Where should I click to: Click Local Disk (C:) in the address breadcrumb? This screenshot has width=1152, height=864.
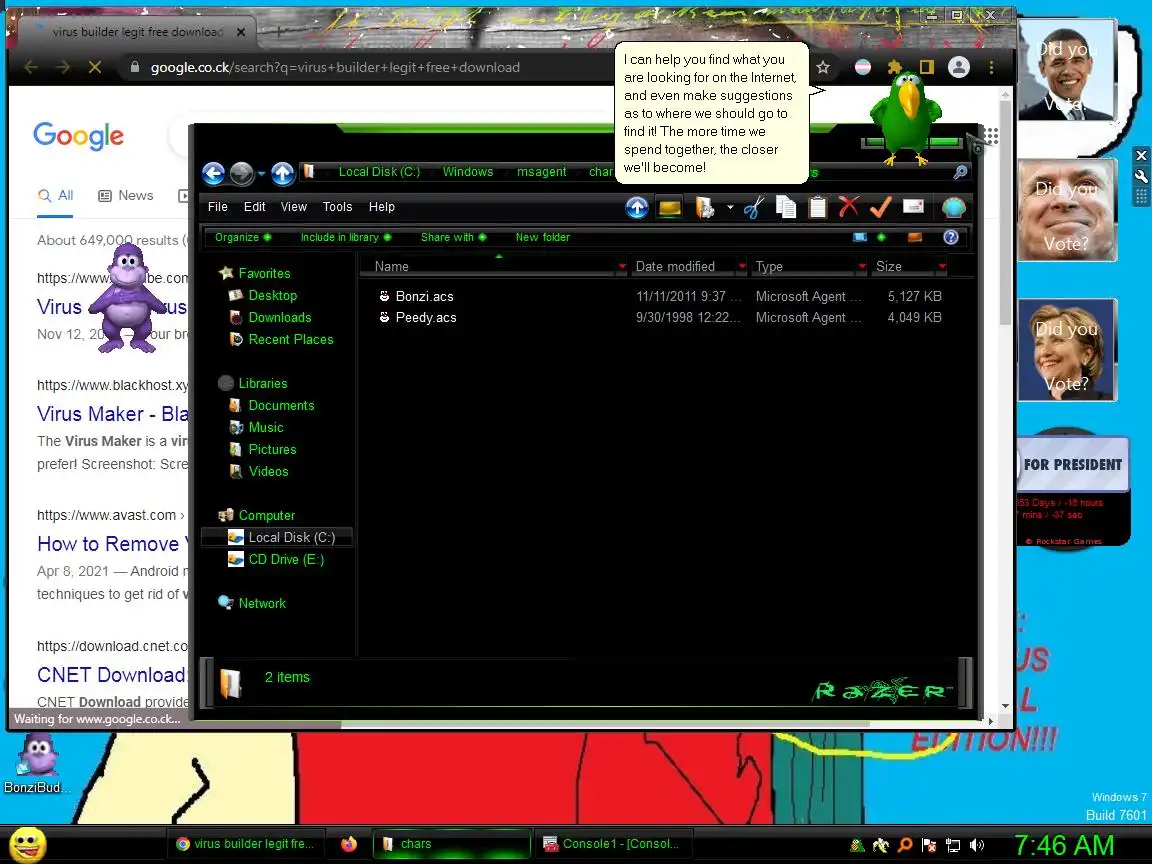tap(379, 172)
